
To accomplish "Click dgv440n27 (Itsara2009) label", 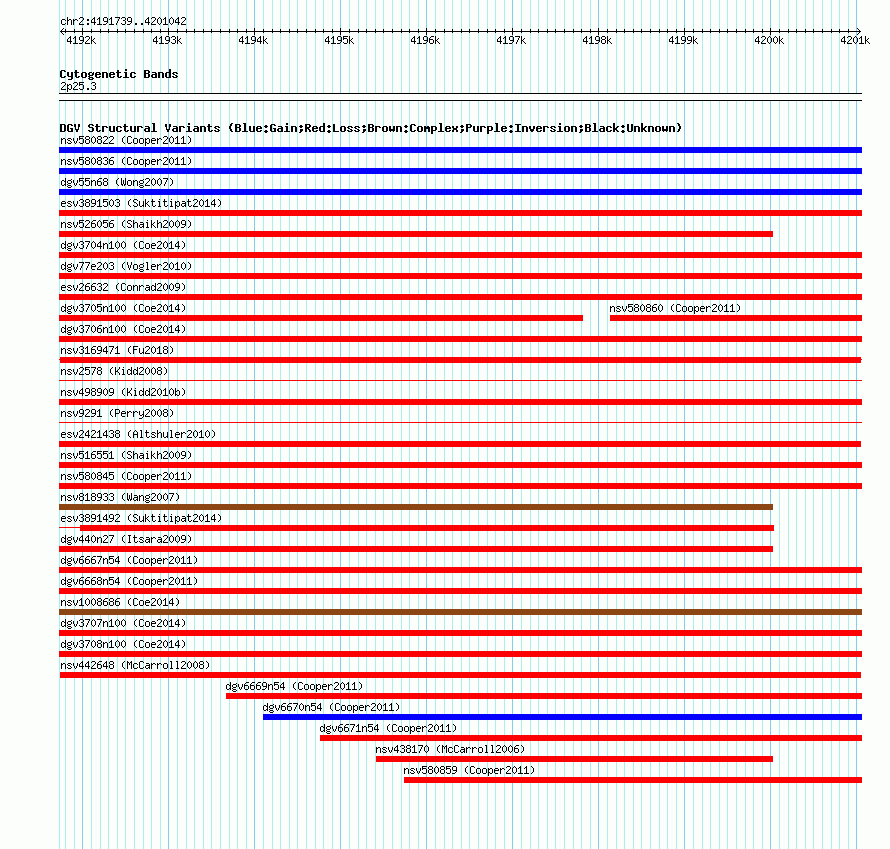I will [126, 539].
